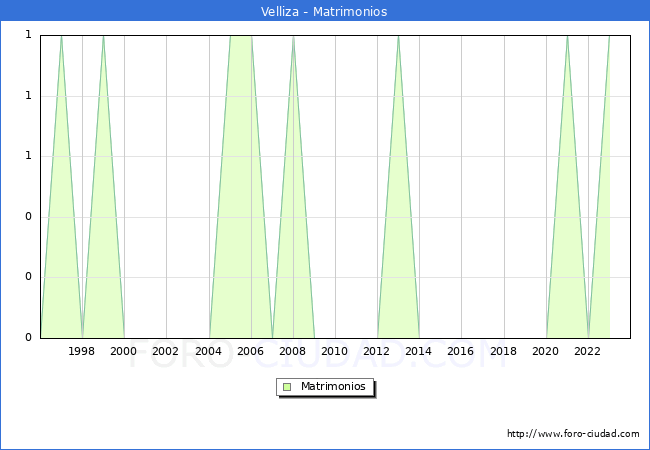Select the 2006 x-axis label
The image size is (650, 450).
coord(250,352)
